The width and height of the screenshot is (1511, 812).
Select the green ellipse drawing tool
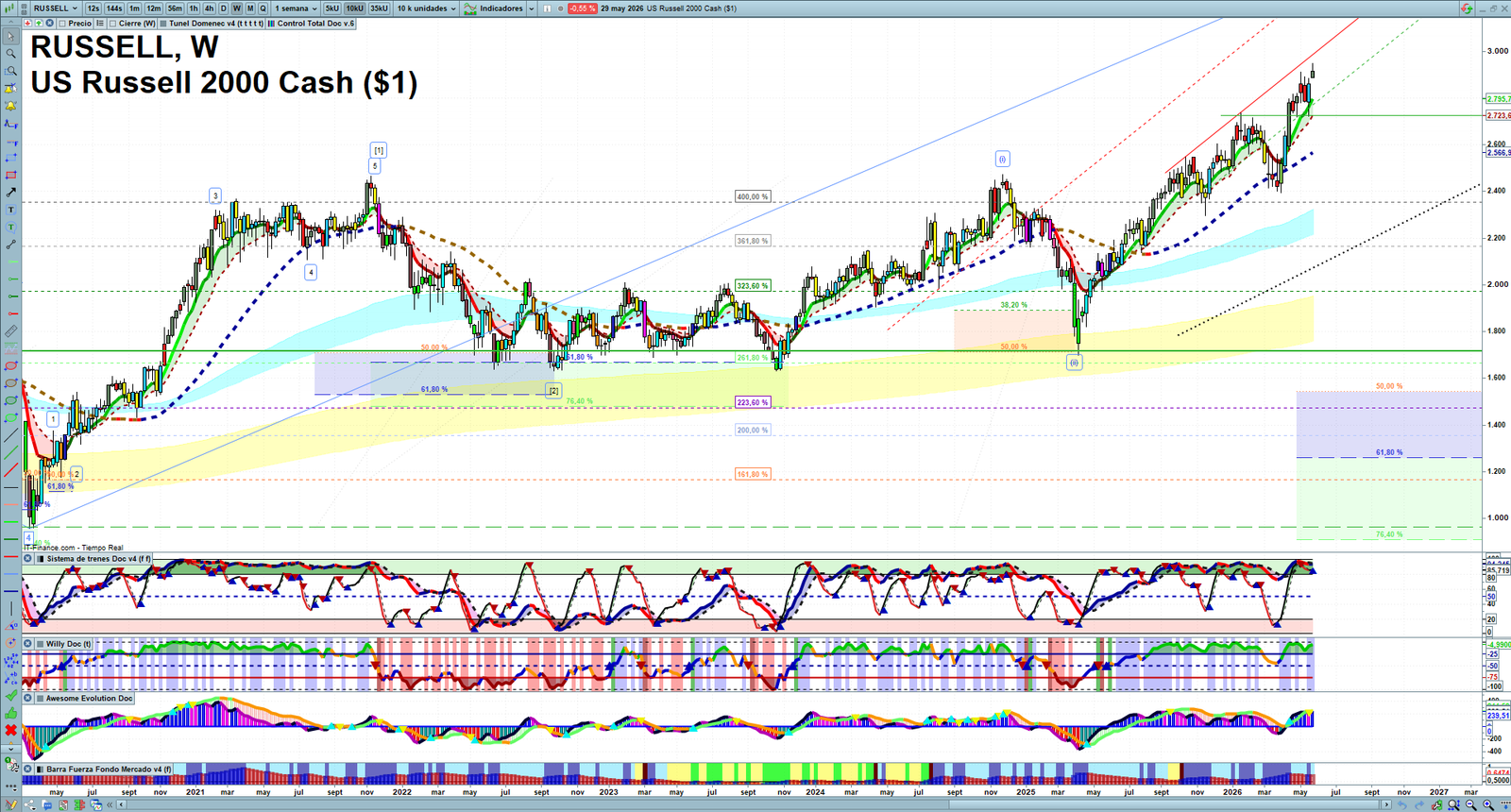click(11, 399)
